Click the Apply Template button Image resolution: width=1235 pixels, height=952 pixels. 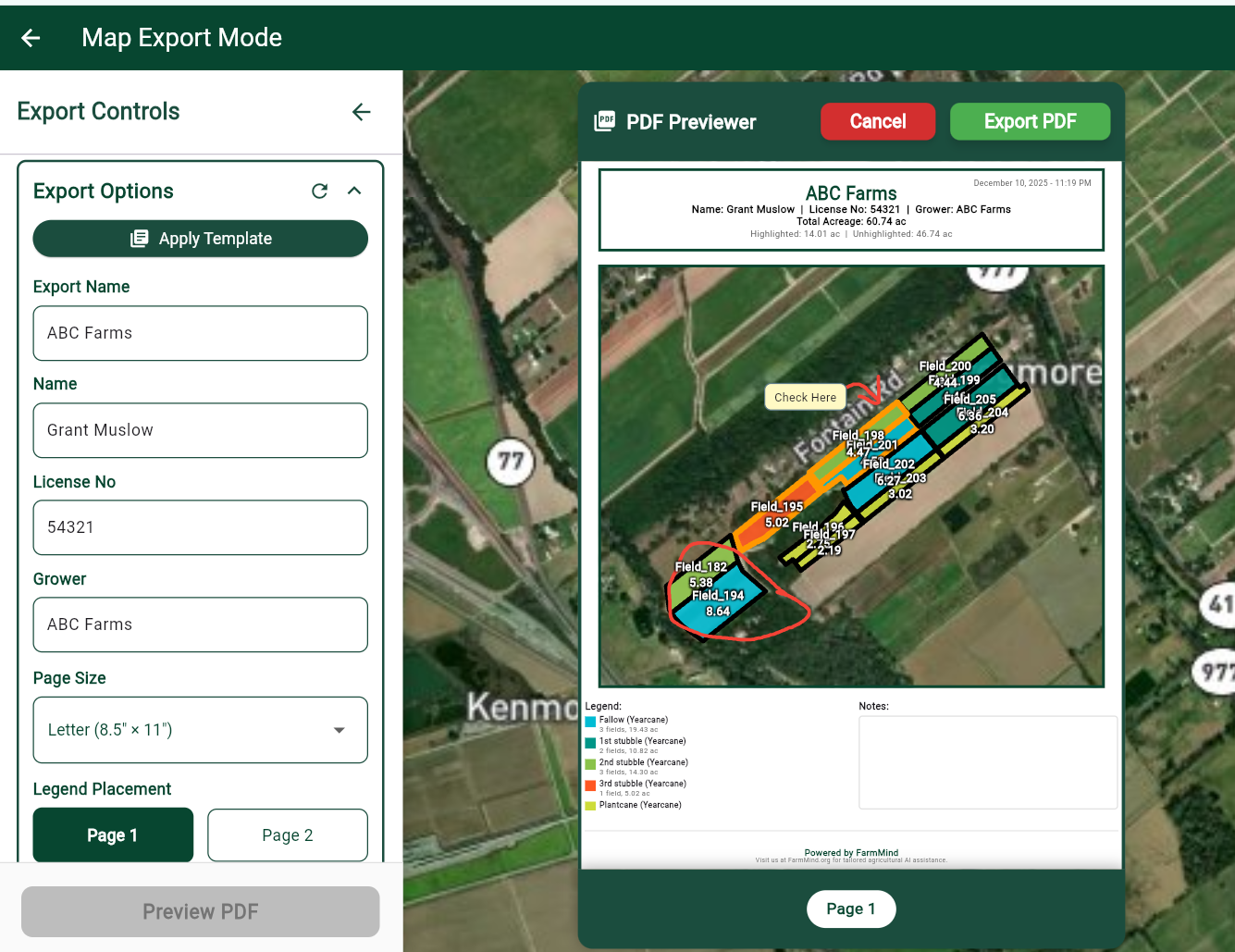[201, 239]
